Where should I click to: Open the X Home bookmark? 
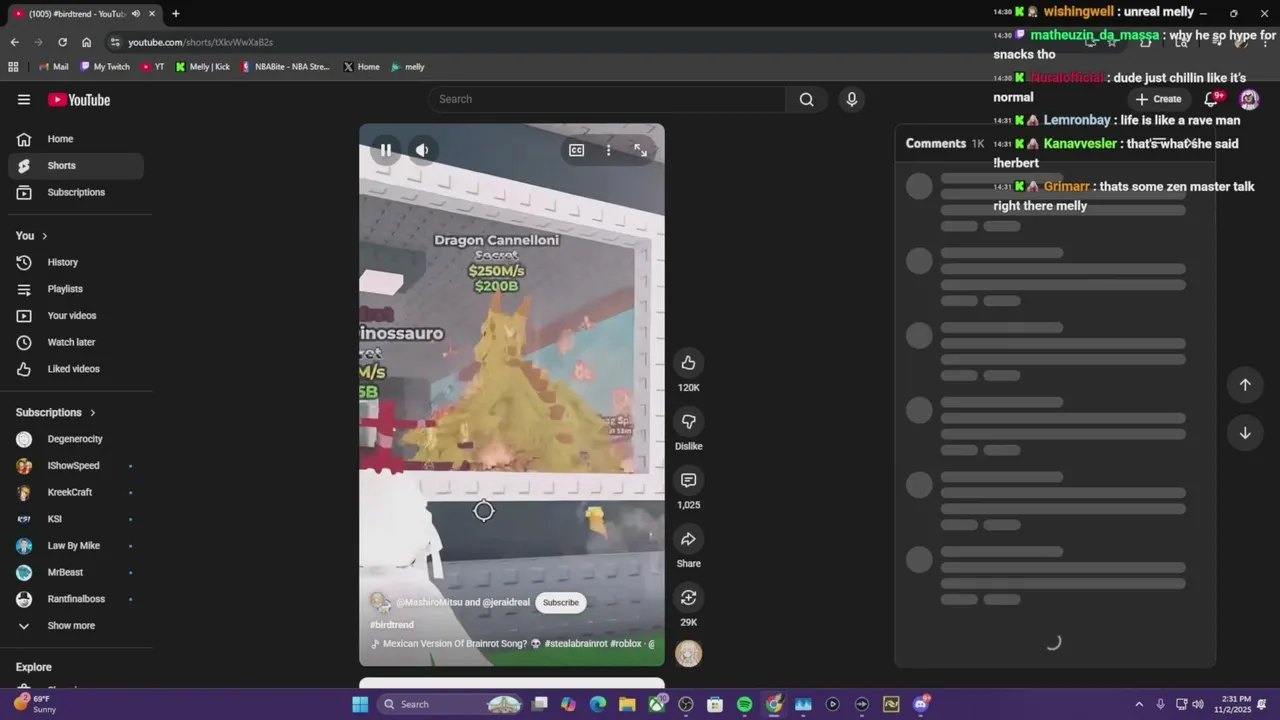click(361, 67)
